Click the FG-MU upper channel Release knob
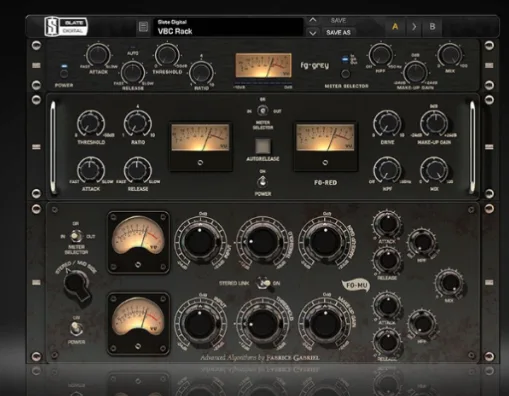The width and height of the screenshot is (509, 396). [x=387, y=260]
